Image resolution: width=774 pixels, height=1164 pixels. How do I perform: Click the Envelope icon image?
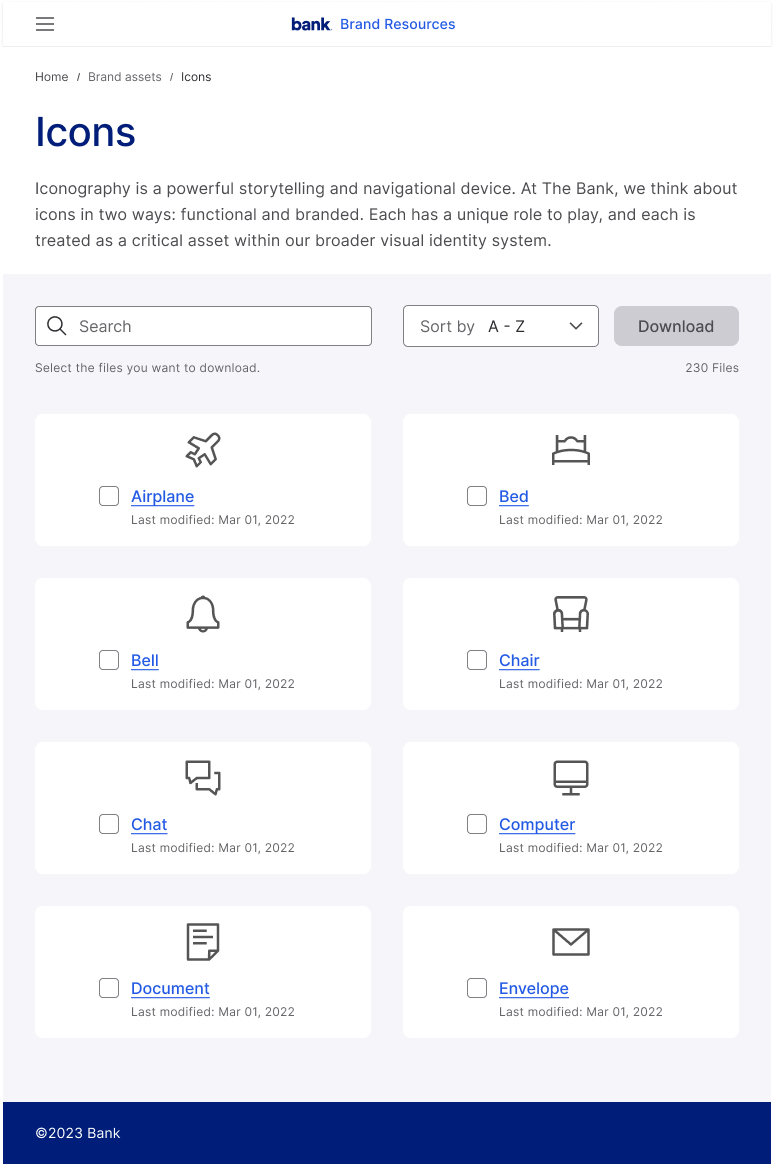click(571, 942)
